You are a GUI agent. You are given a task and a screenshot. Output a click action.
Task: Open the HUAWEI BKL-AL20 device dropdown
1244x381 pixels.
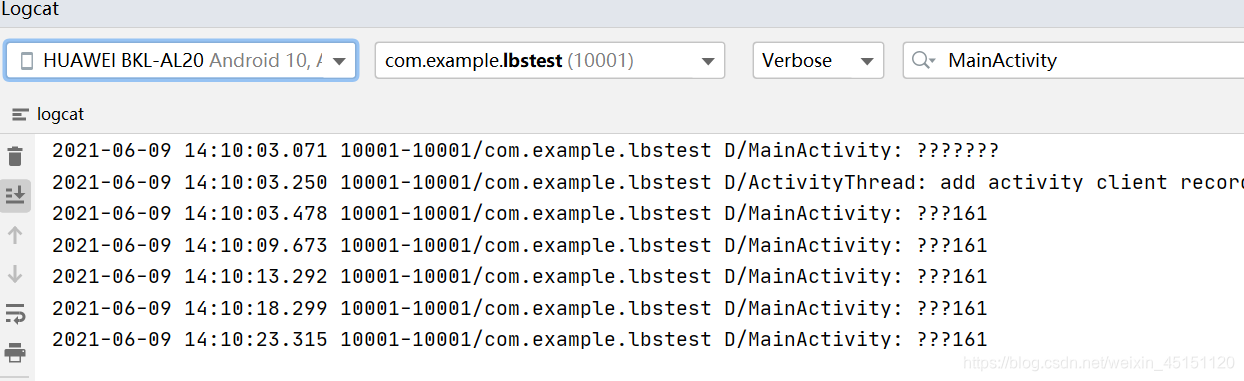[181, 60]
